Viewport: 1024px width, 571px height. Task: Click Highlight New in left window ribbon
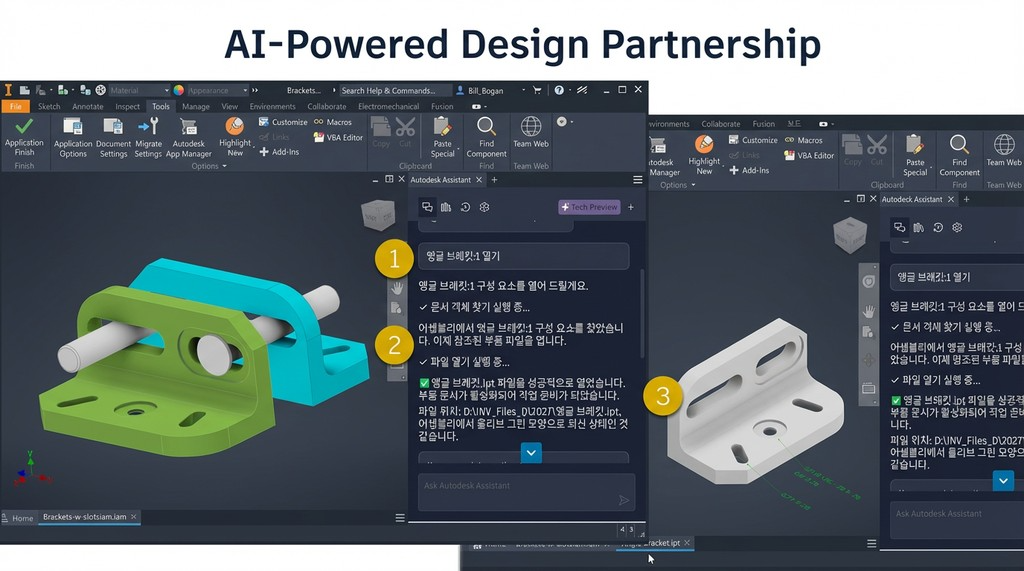tap(235, 137)
